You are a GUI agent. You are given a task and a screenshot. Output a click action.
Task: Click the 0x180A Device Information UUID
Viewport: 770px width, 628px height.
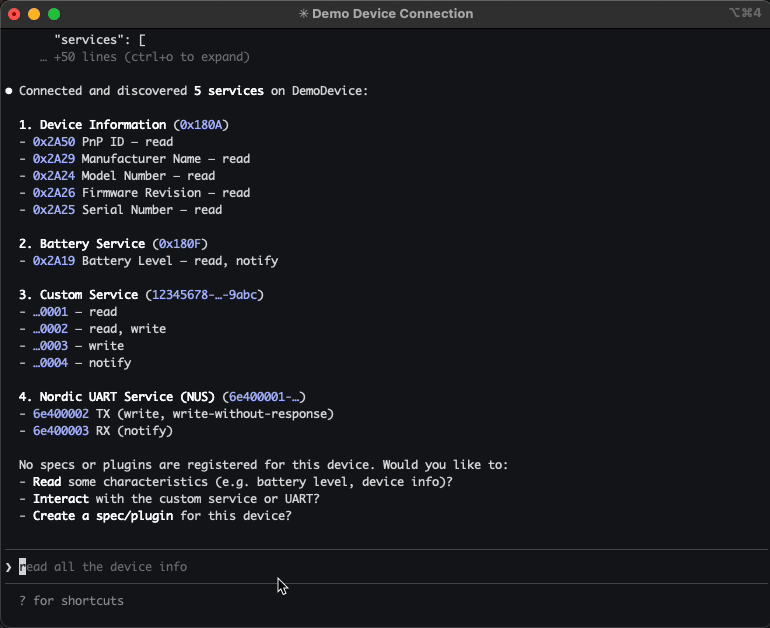[x=200, y=125]
